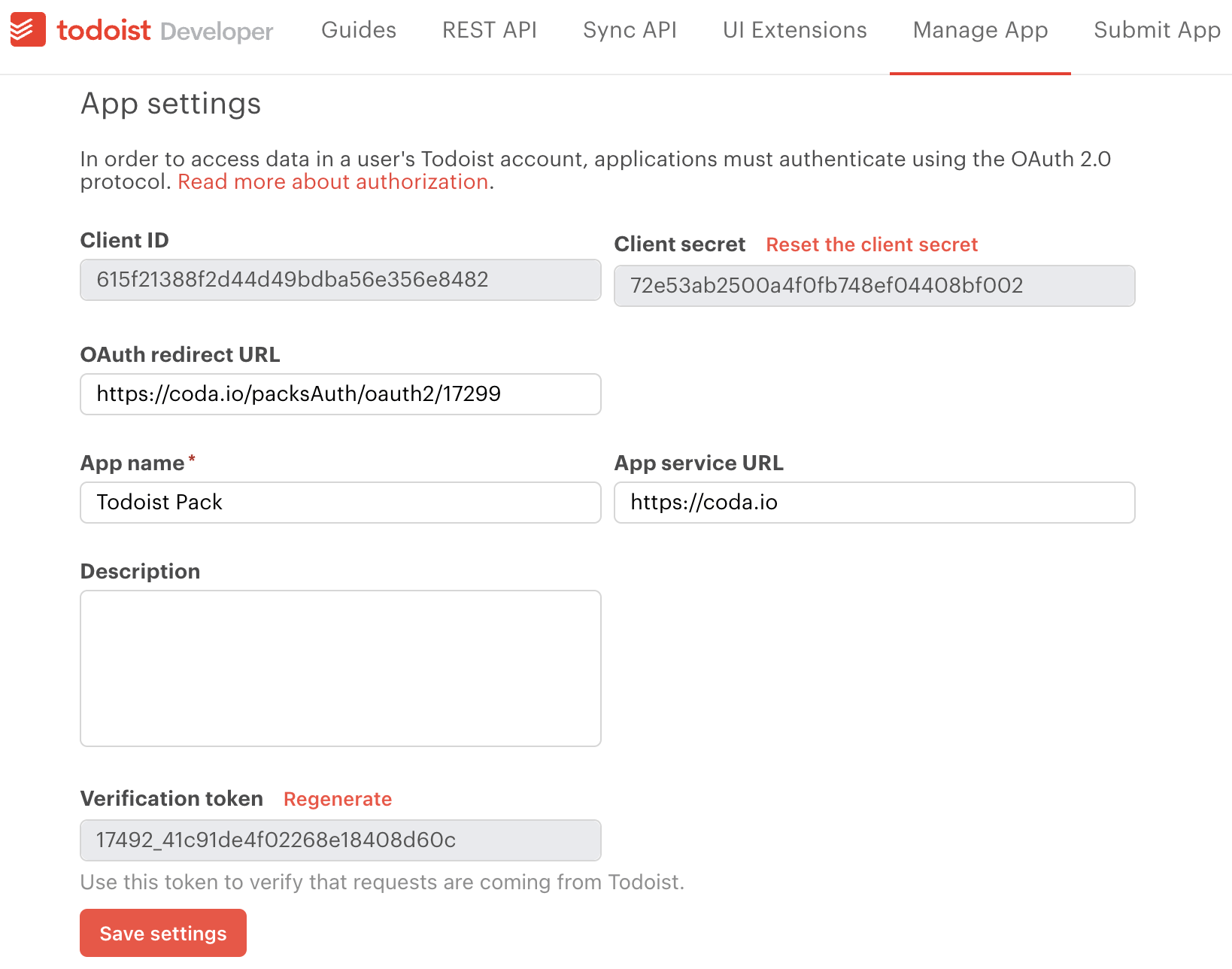Click the Save settings button
Image resolution: width=1232 pixels, height=969 pixels.
tap(162, 933)
